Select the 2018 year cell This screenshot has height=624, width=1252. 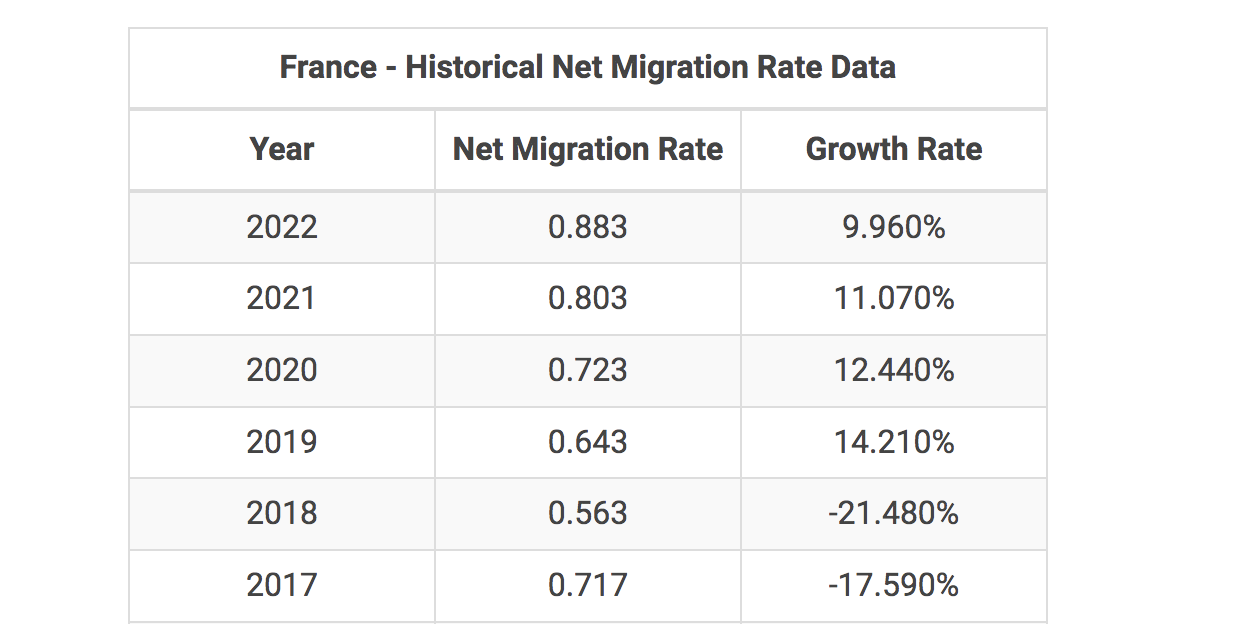point(282,513)
